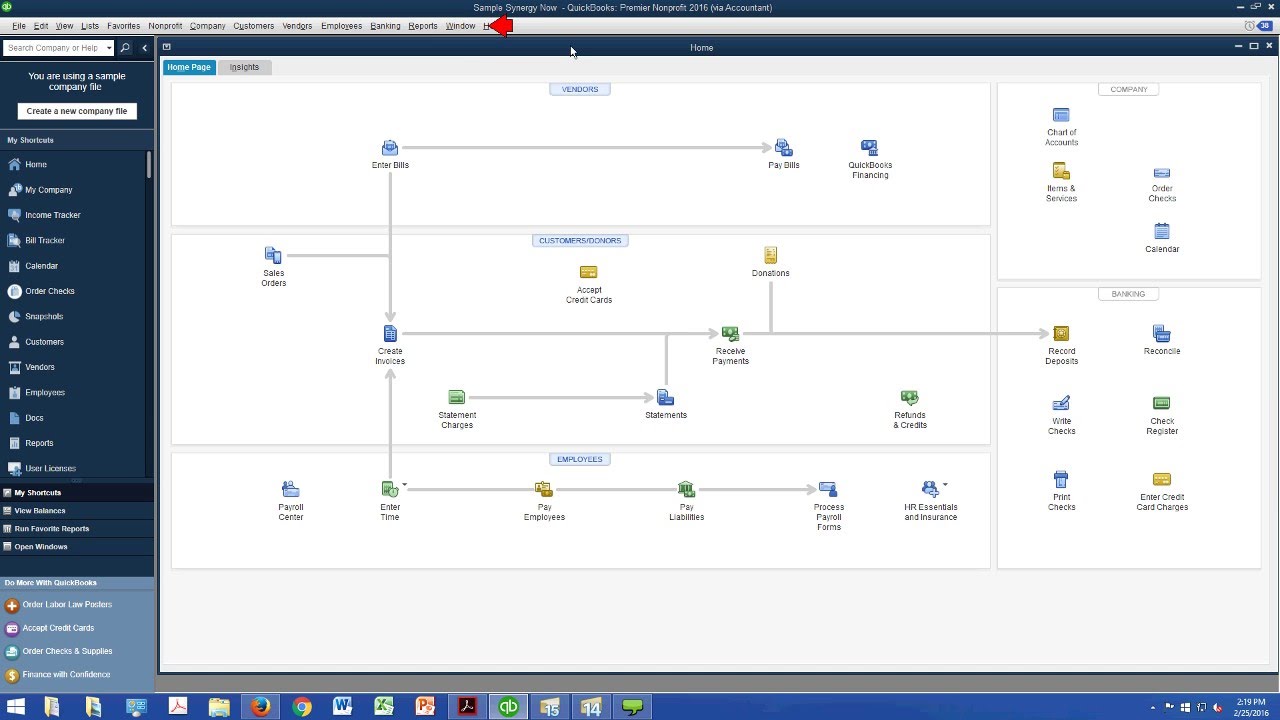
Task: Open the Create Invoices icon
Action: 390,334
